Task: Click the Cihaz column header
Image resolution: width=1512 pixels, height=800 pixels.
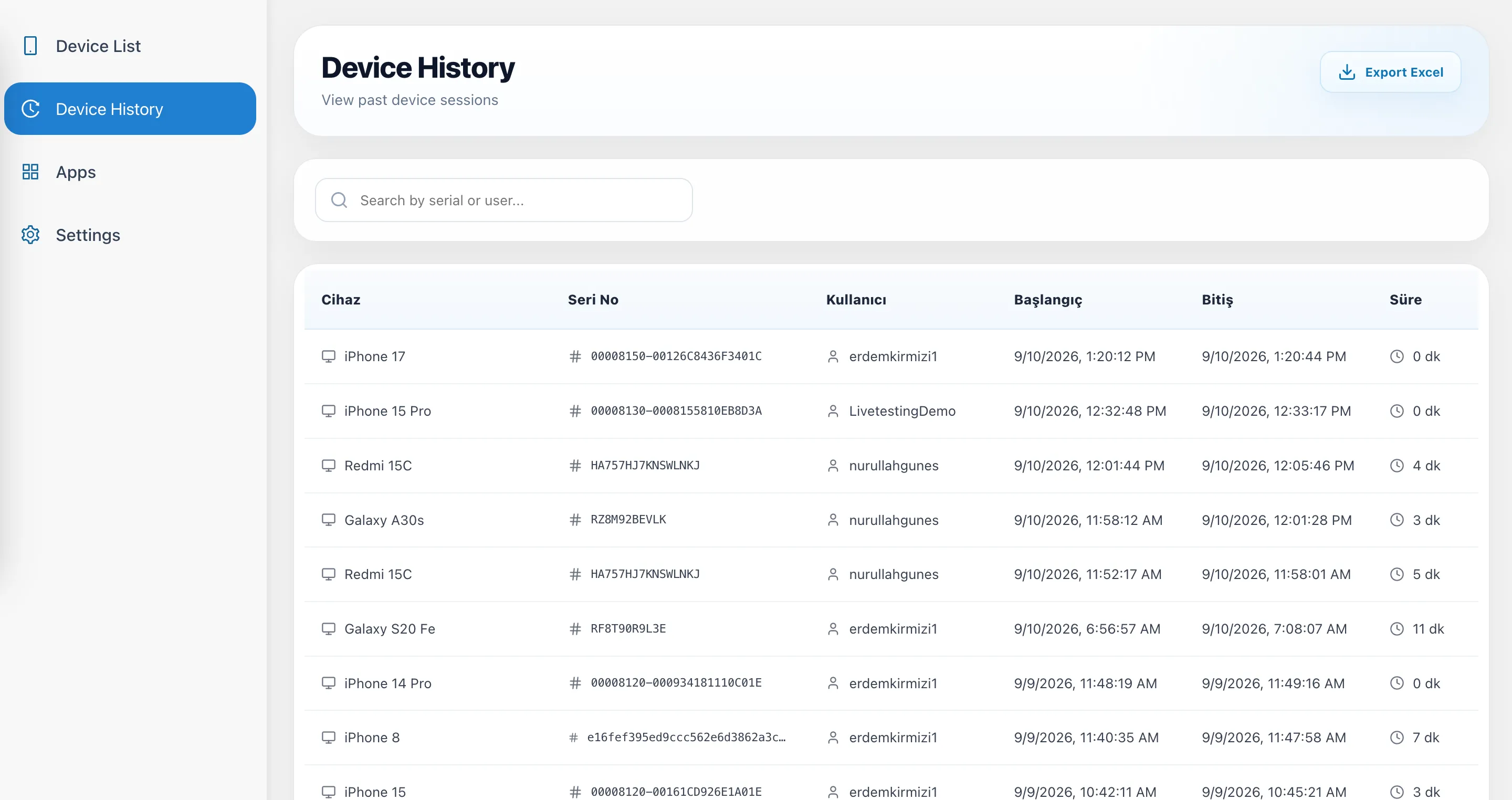Action: (x=340, y=299)
